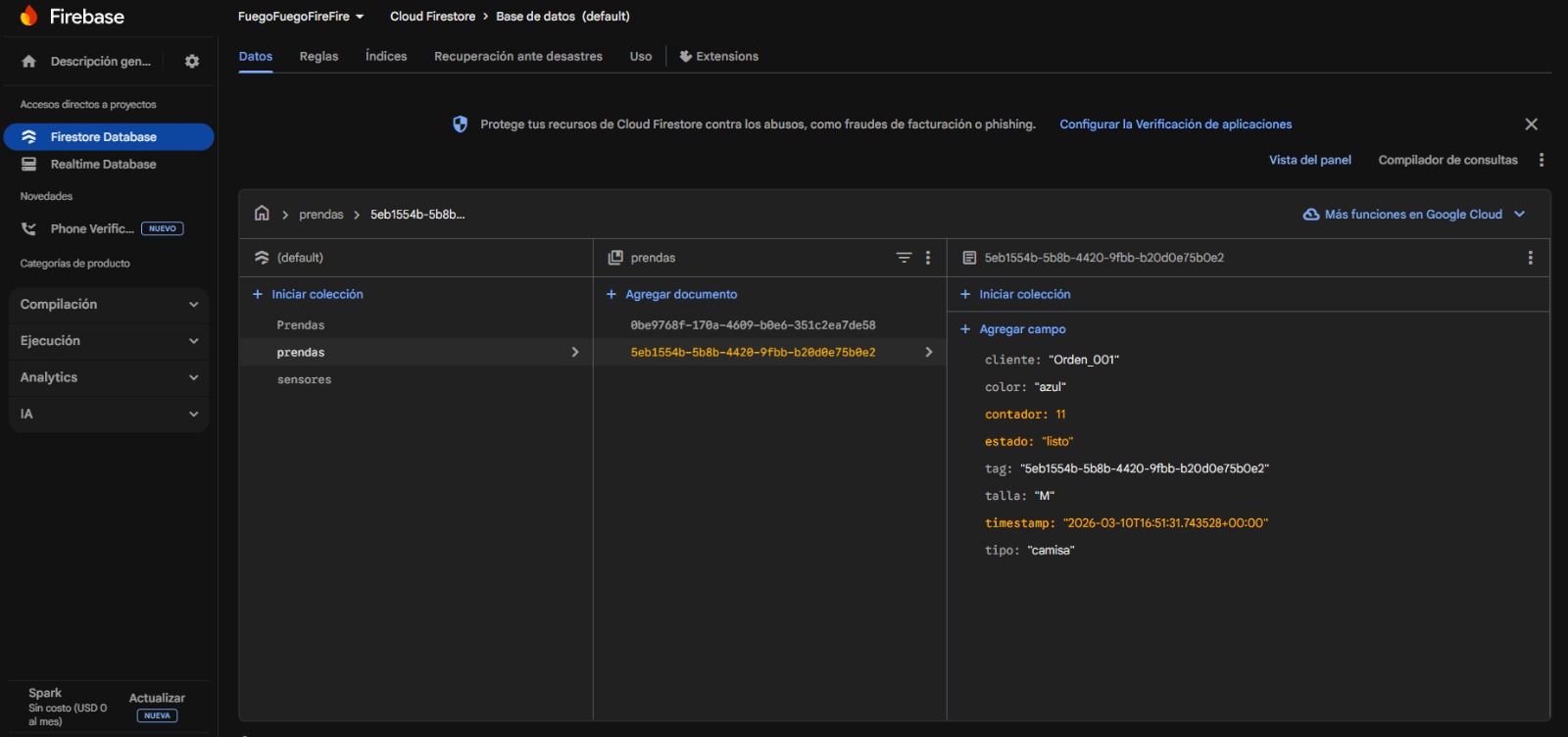This screenshot has width=1568, height=737.
Task: Expand the Ejecución category
Action: tap(108, 341)
